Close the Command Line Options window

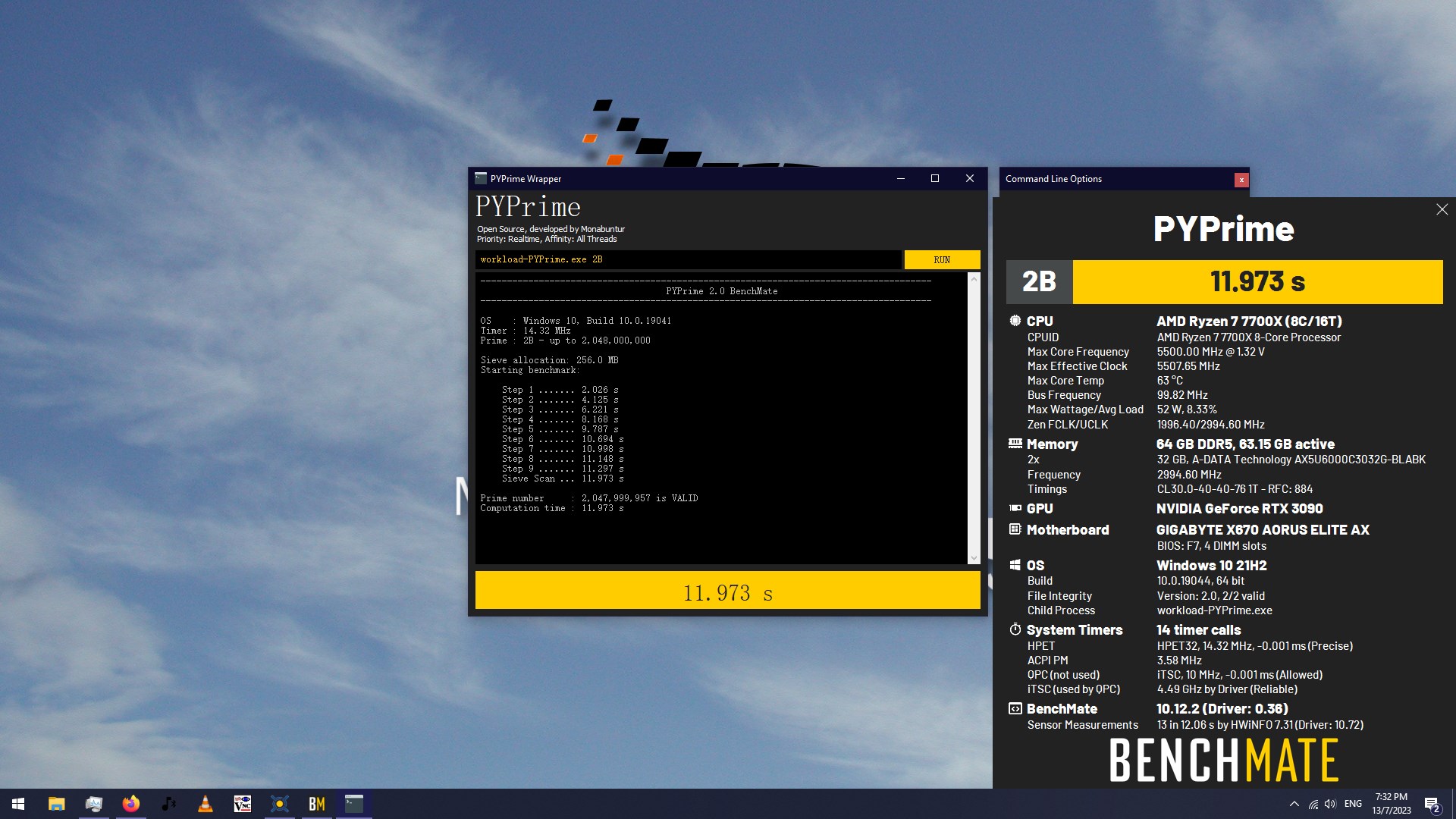1241,180
